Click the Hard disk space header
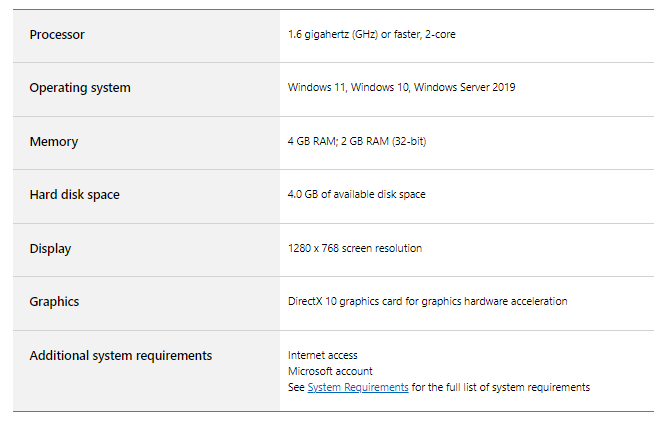This screenshot has height=423, width=669. coord(75,195)
